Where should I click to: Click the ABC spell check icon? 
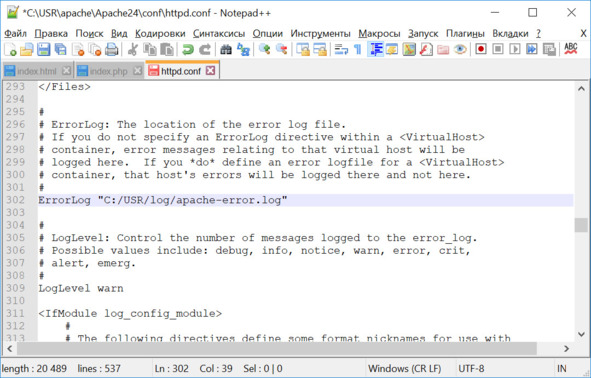571,49
